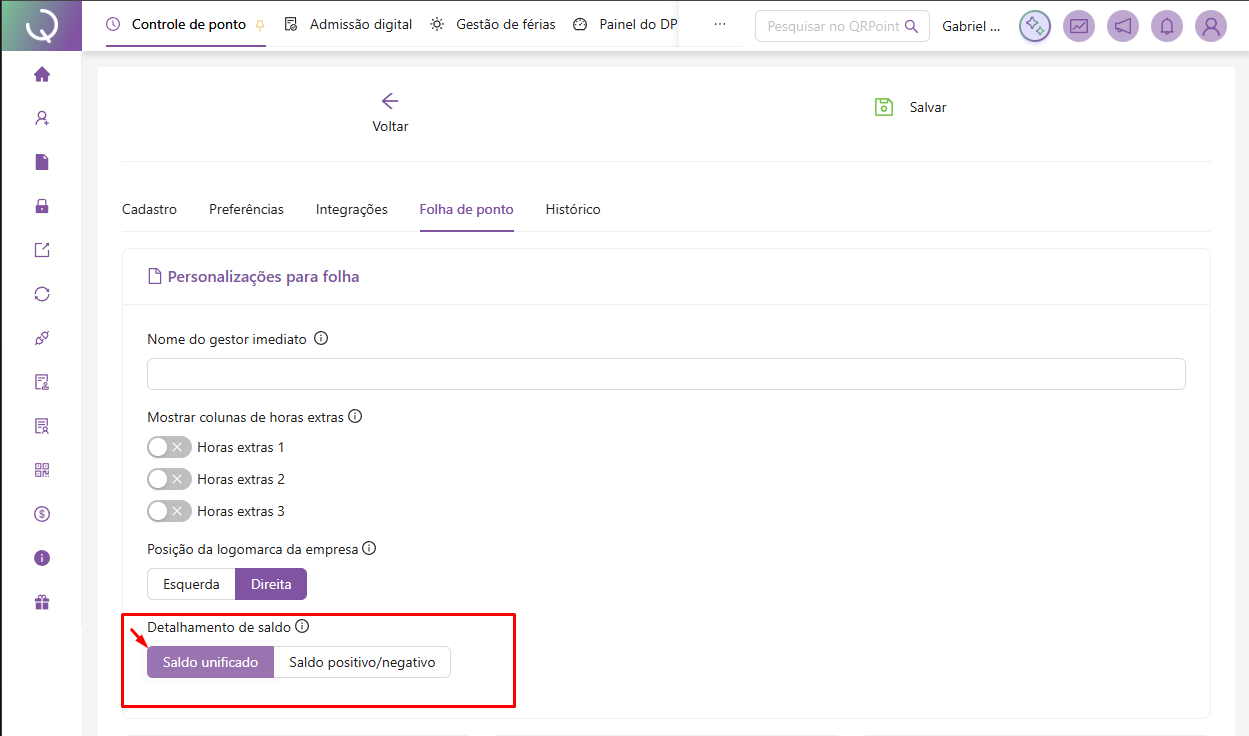Click the QR code sidebar icon
This screenshot has width=1249, height=736.
(42, 470)
